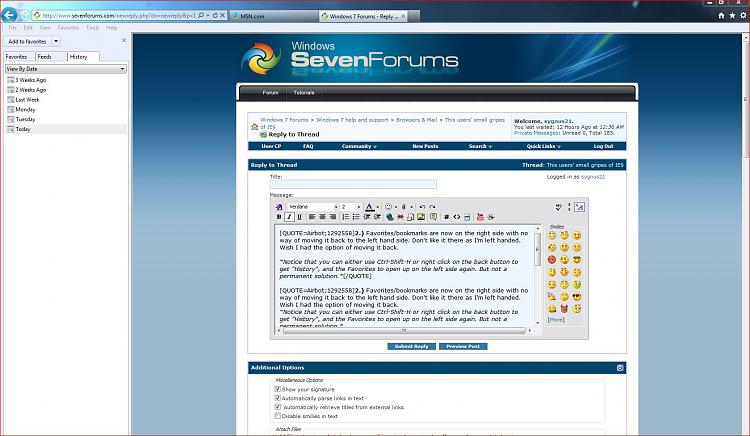Center align the message text
This screenshot has height=436, width=750.
pos(322,217)
